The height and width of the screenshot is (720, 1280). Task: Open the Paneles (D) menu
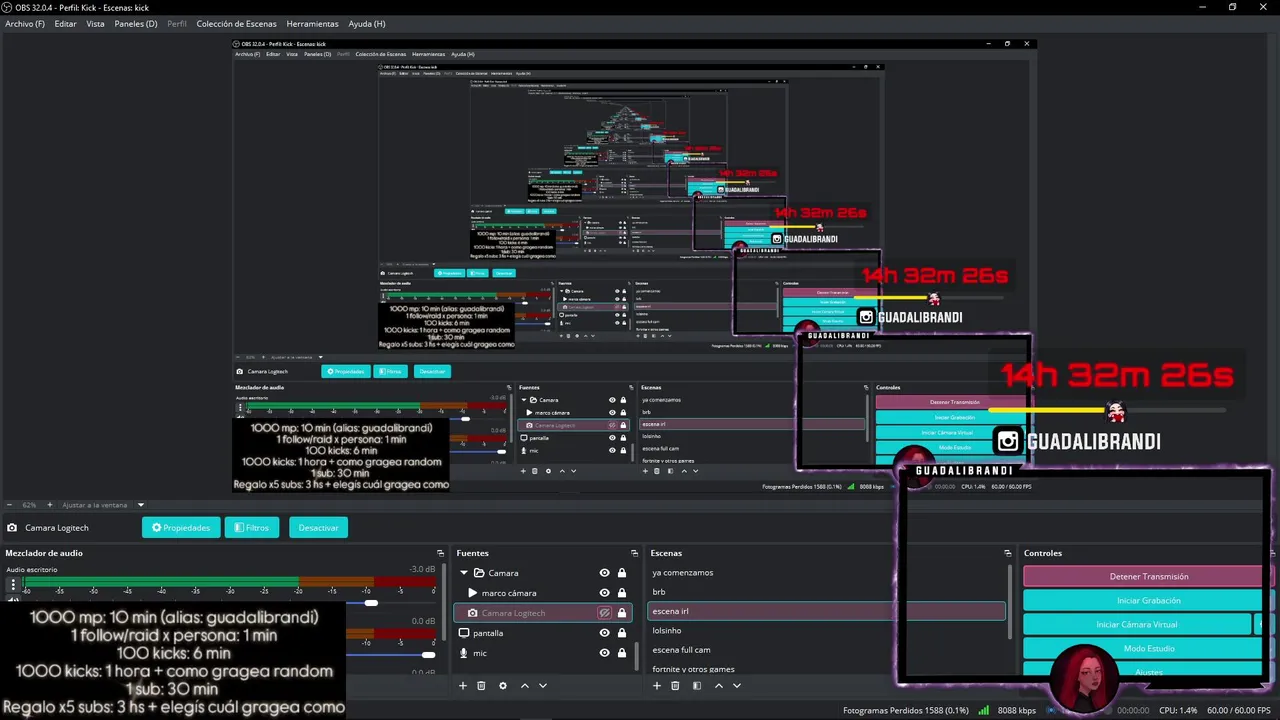136,23
